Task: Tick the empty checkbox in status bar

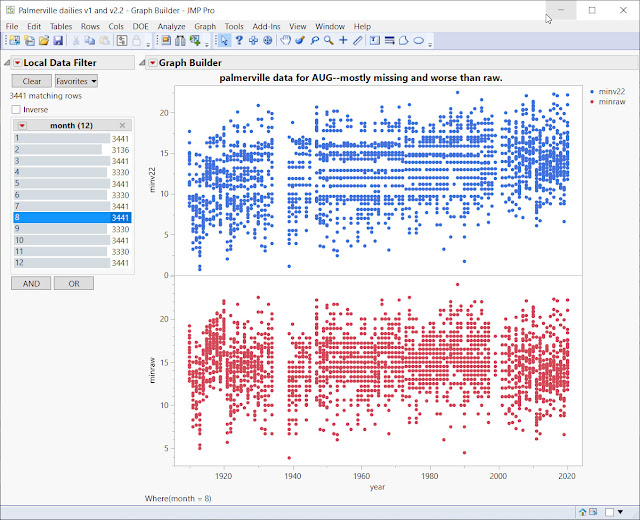Action: pos(609,512)
